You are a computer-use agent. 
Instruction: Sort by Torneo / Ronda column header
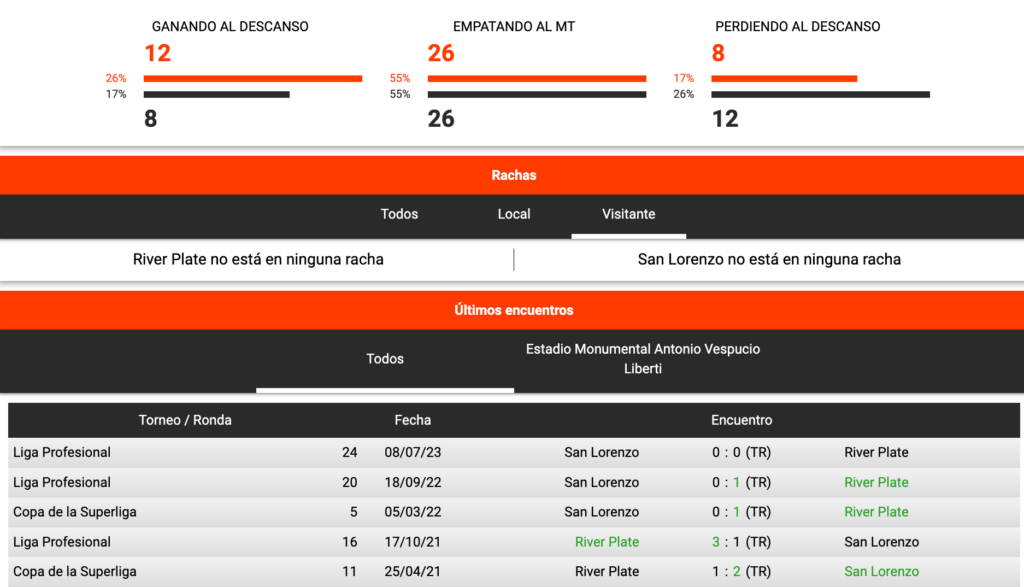click(x=185, y=420)
